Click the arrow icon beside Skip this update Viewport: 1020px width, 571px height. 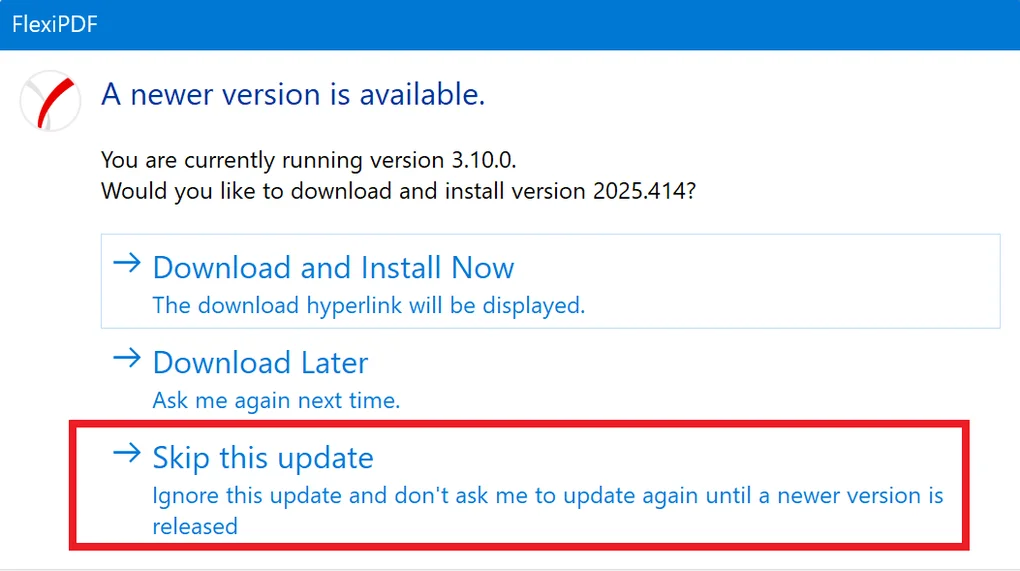127,454
